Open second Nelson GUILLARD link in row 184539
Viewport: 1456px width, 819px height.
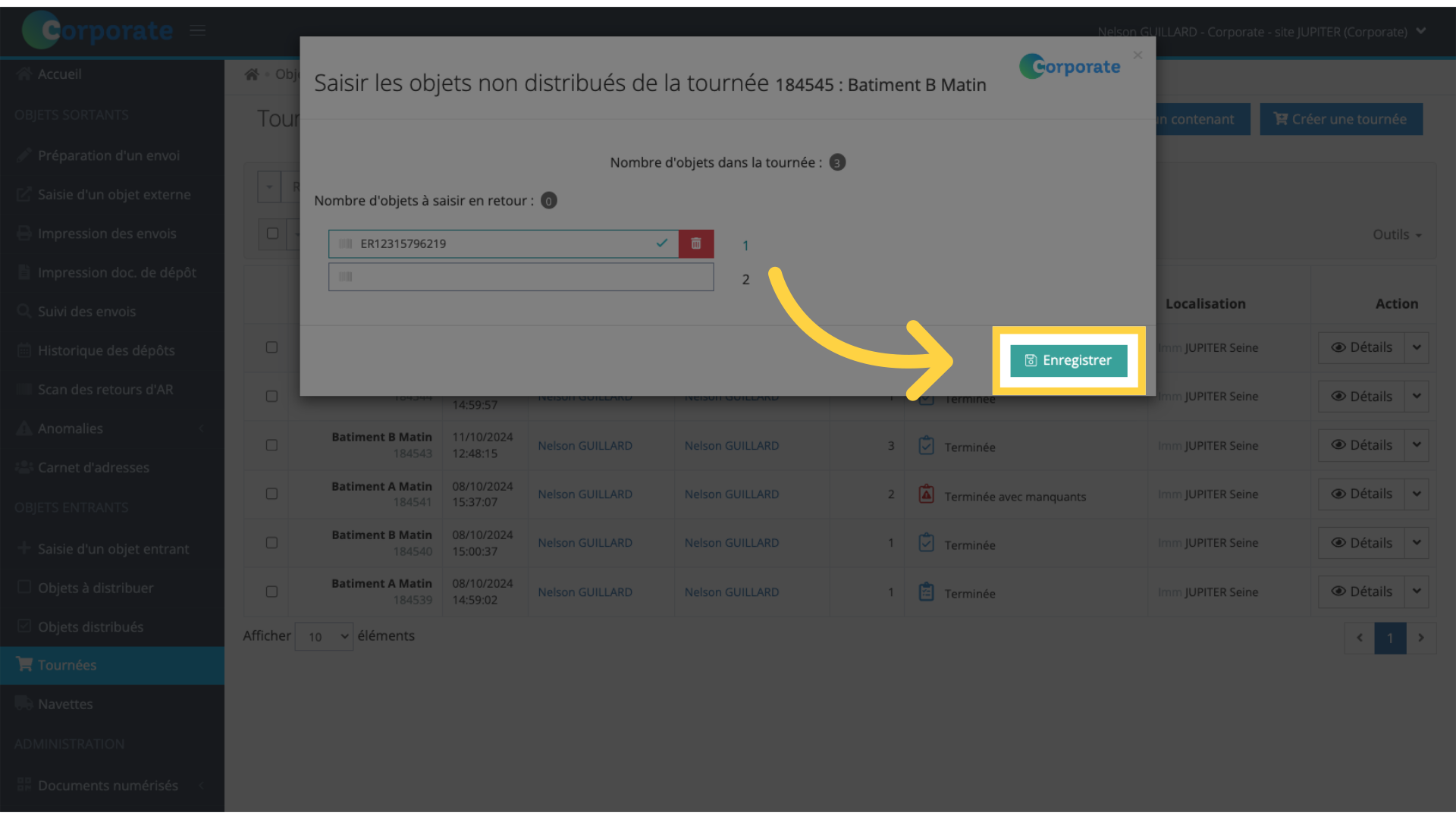(732, 592)
